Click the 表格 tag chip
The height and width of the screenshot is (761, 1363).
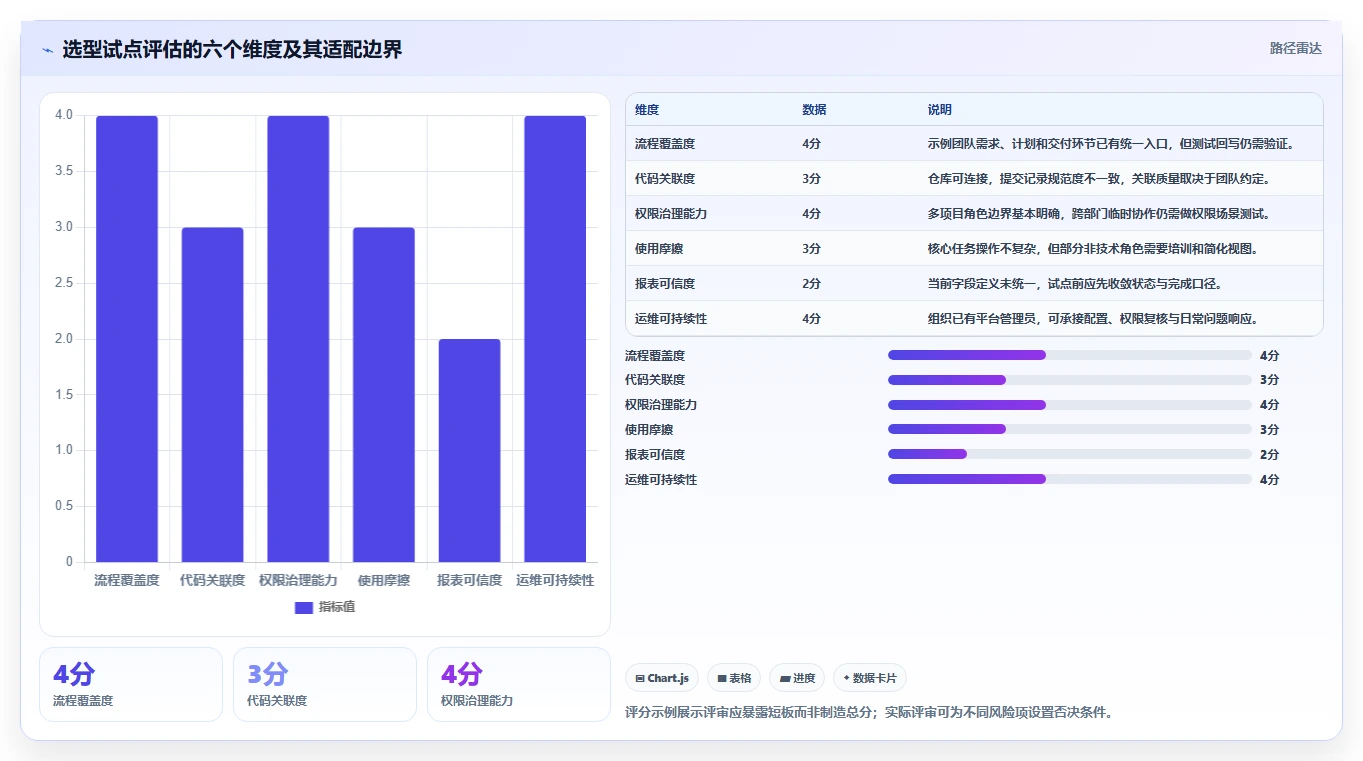tap(734, 678)
